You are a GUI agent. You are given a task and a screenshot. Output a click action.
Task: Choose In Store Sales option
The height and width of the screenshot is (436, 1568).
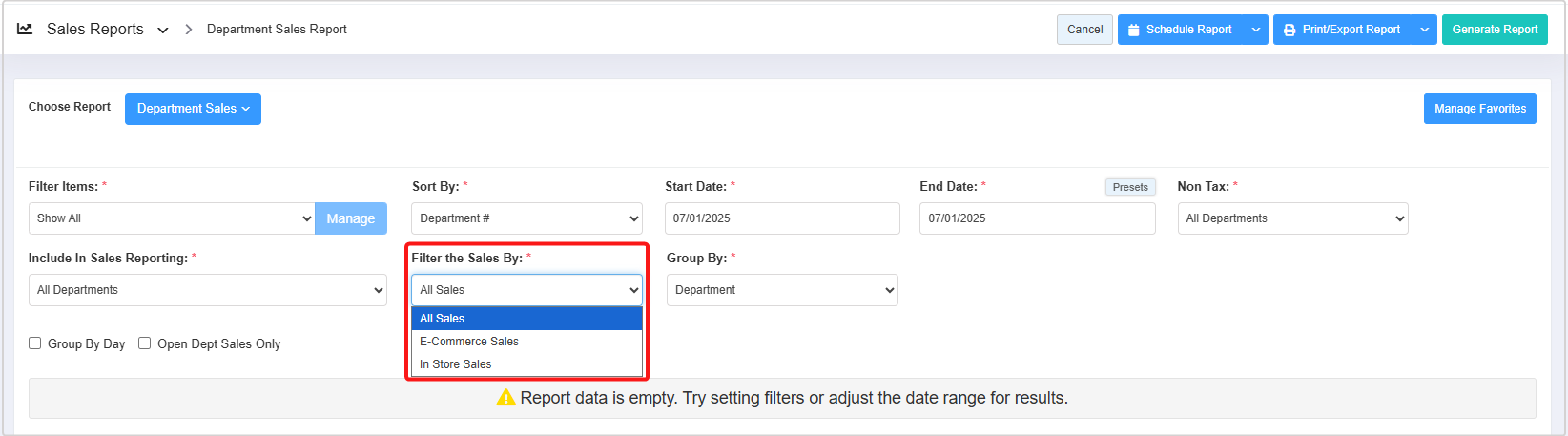tap(456, 364)
